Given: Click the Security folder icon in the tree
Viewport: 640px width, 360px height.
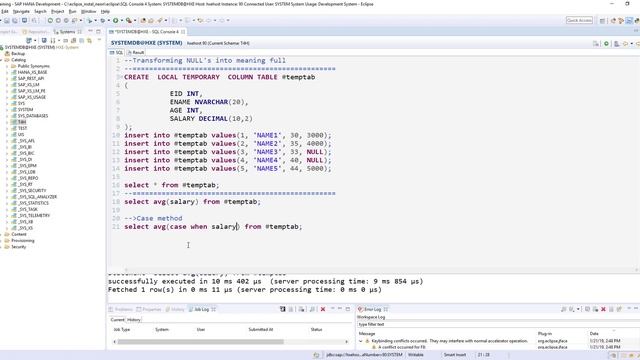Looking at the screenshot, I should (x=7, y=247).
